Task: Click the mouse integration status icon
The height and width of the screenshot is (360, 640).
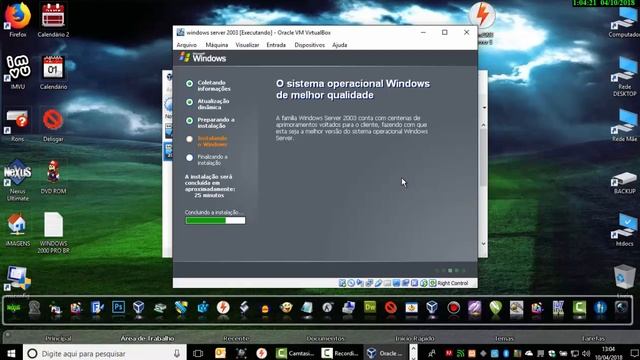Action: tap(424, 283)
